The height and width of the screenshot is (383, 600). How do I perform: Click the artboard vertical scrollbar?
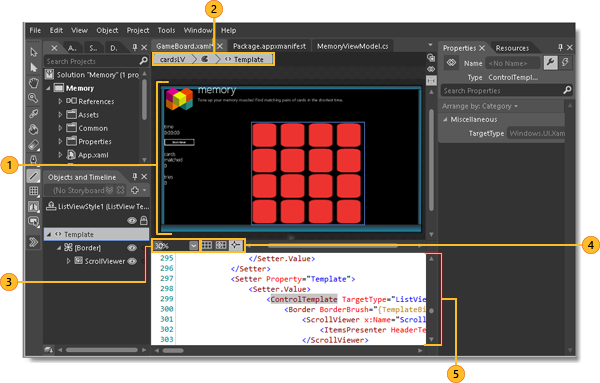click(x=431, y=160)
